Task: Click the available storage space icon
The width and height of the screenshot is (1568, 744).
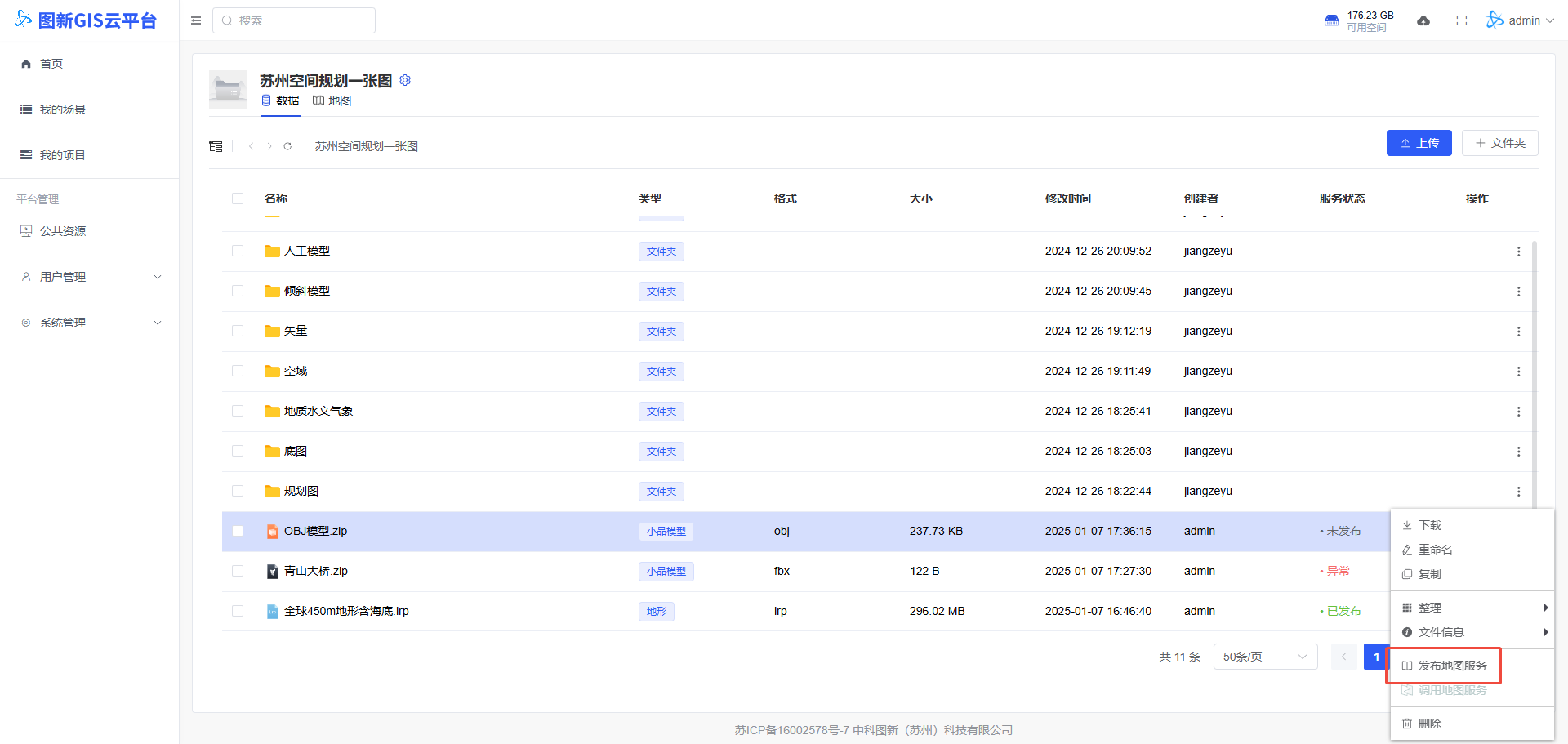Action: click(1332, 20)
